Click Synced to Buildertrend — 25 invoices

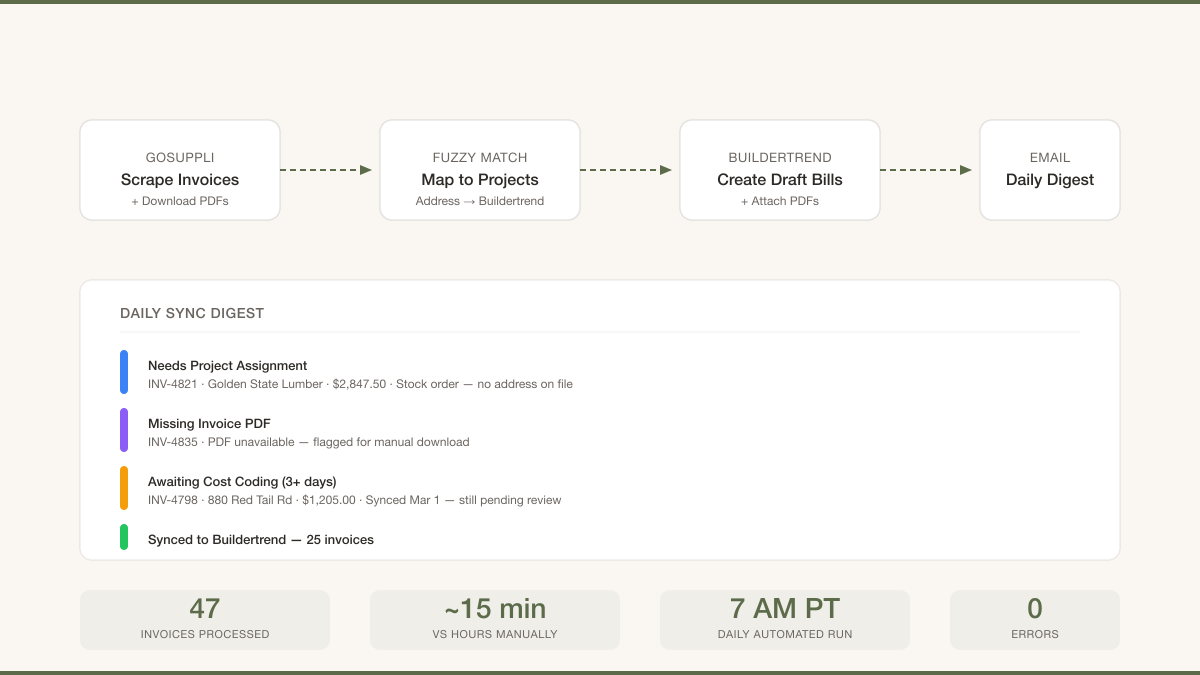click(x=261, y=540)
